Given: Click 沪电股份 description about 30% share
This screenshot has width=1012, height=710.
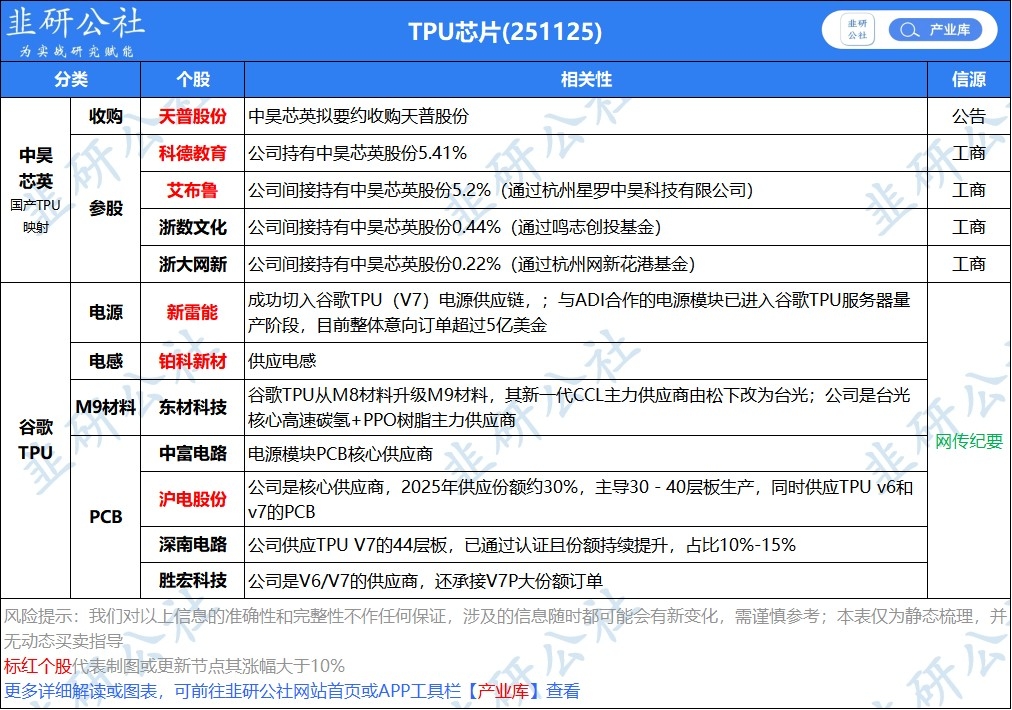Looking at the screenshot, I should pos(580,499).
